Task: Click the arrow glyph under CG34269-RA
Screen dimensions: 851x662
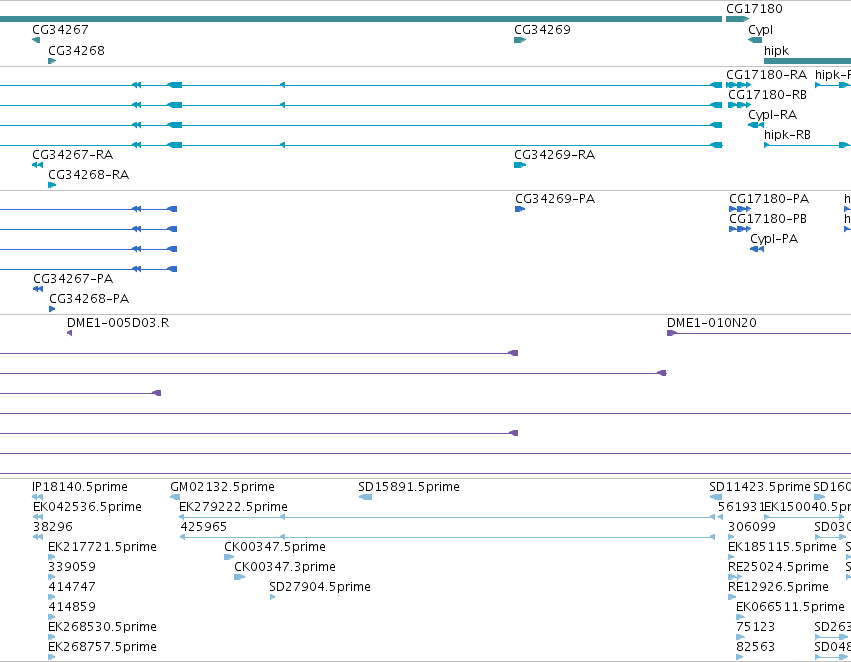Action: (x=520, y=165)
